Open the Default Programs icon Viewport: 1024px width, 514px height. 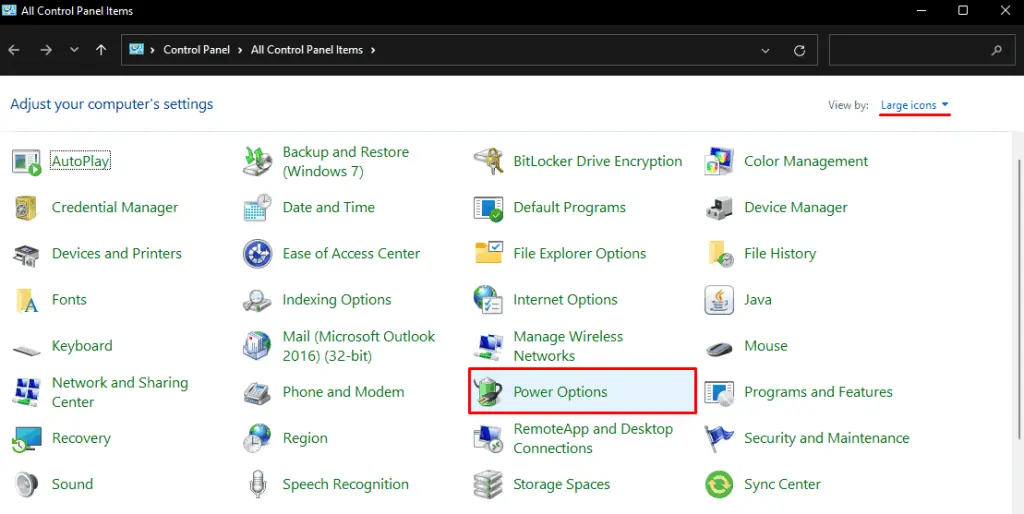pos(488,208)
